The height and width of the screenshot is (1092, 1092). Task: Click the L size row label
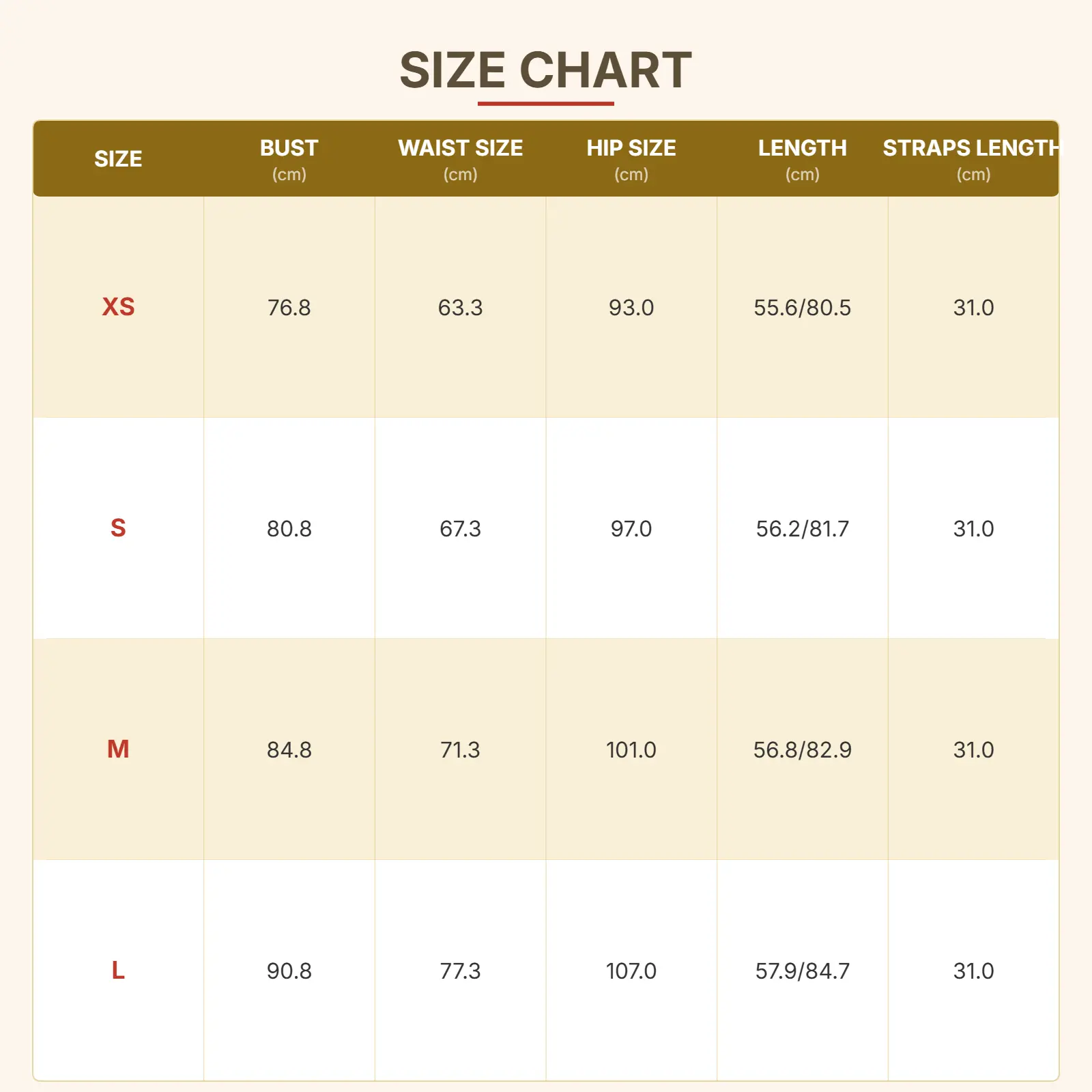tap(118, 971)
